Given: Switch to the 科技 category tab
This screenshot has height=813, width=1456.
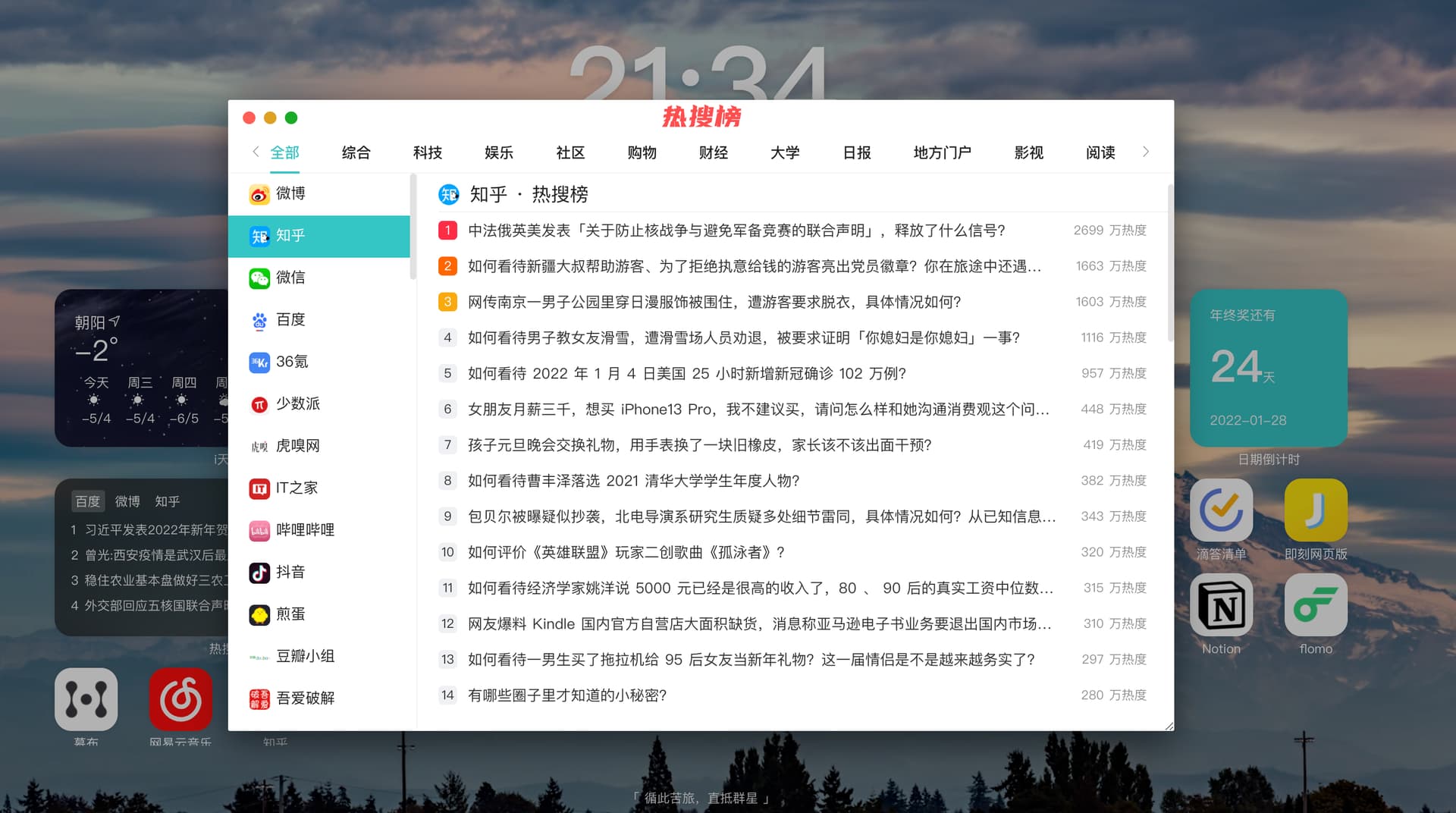Looking at the screenshot, I should tap(427, 153).
